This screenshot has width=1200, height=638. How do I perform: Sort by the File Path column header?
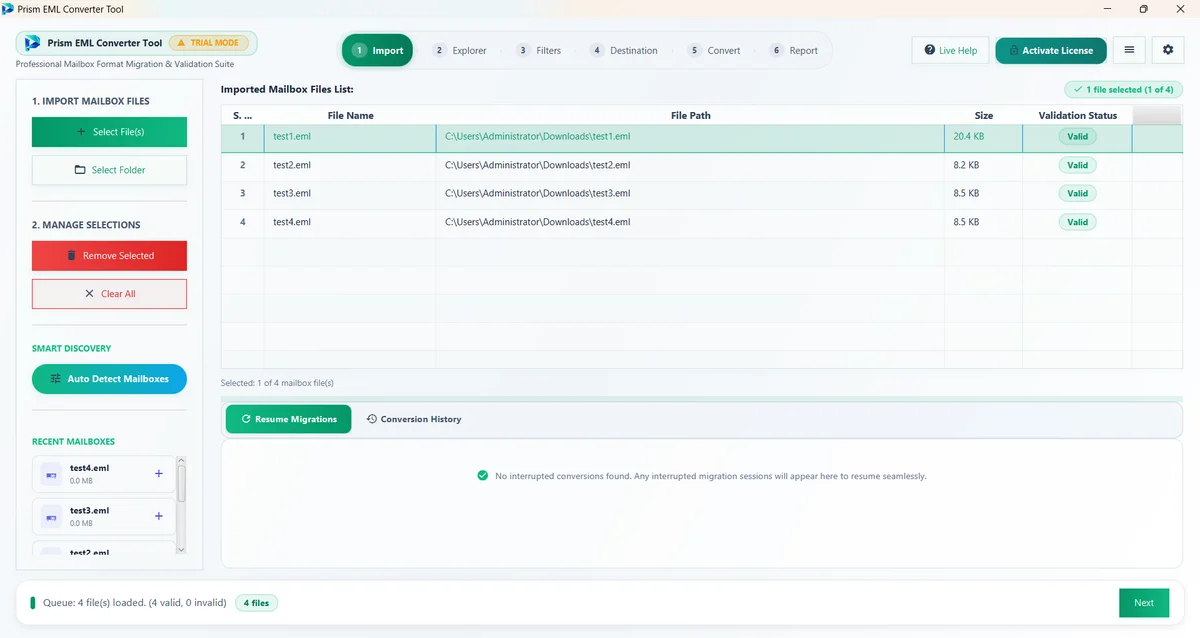tap(690, 115)
